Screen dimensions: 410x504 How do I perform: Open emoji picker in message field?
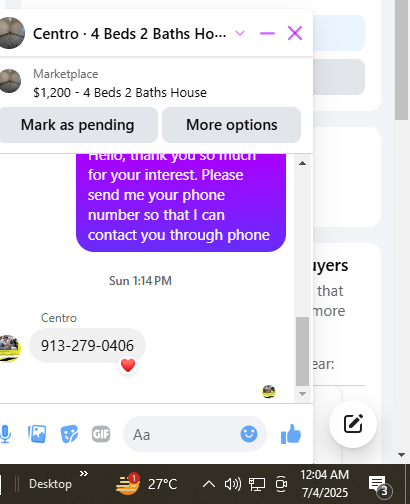click(249, 434)
